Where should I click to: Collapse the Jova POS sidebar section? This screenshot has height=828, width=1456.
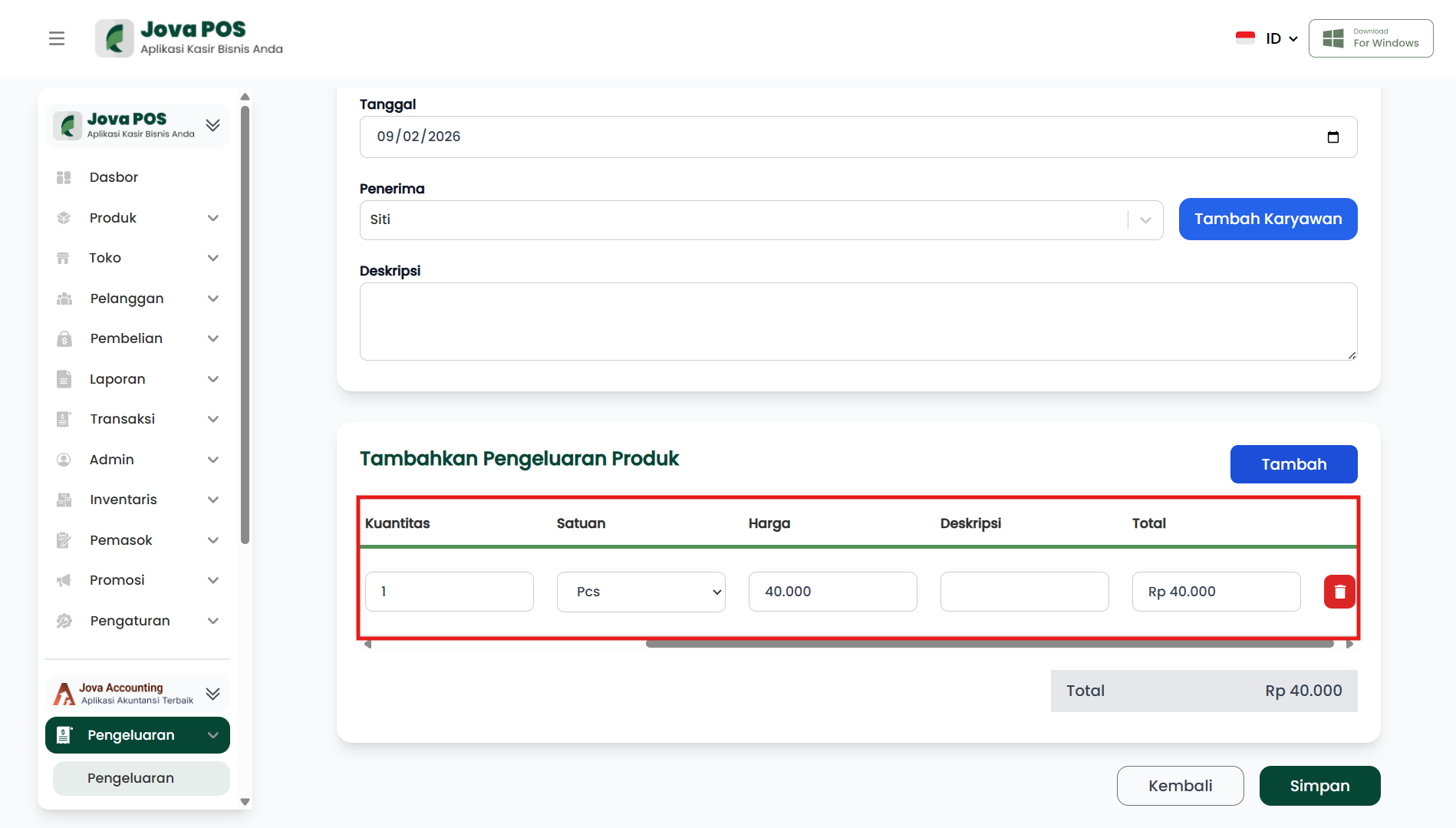[x=213, y=125]
